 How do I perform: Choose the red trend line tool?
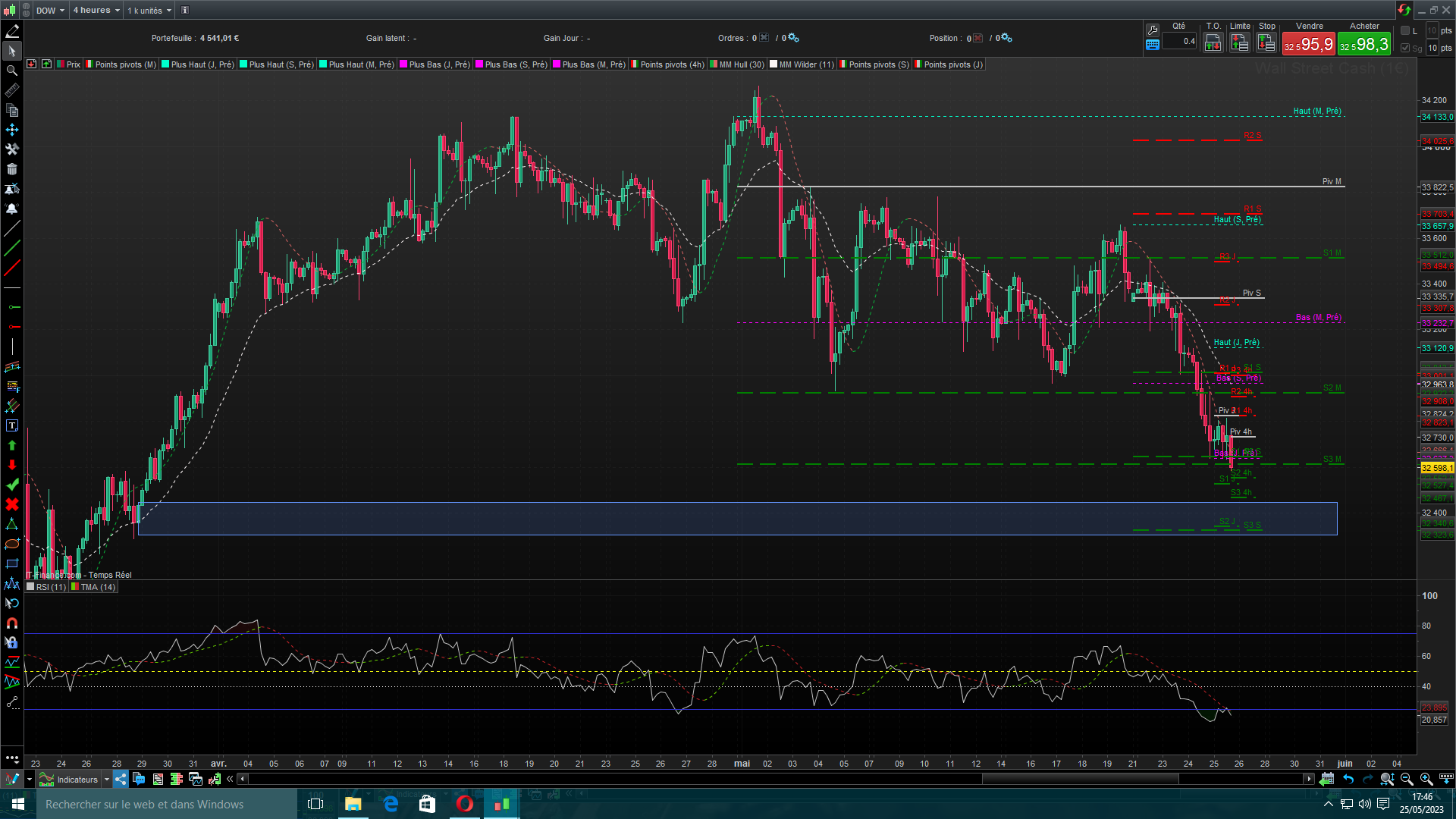pos(12,268)
